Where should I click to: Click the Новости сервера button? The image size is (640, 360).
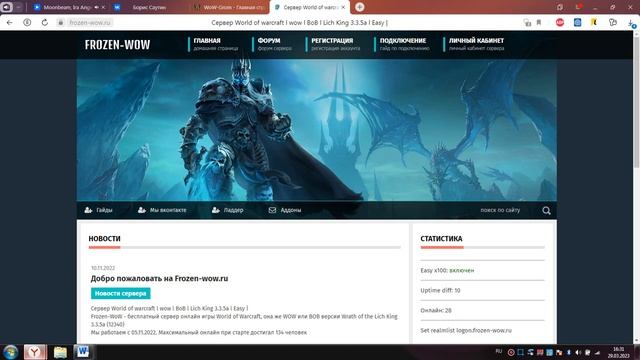[x=120, y=293]
